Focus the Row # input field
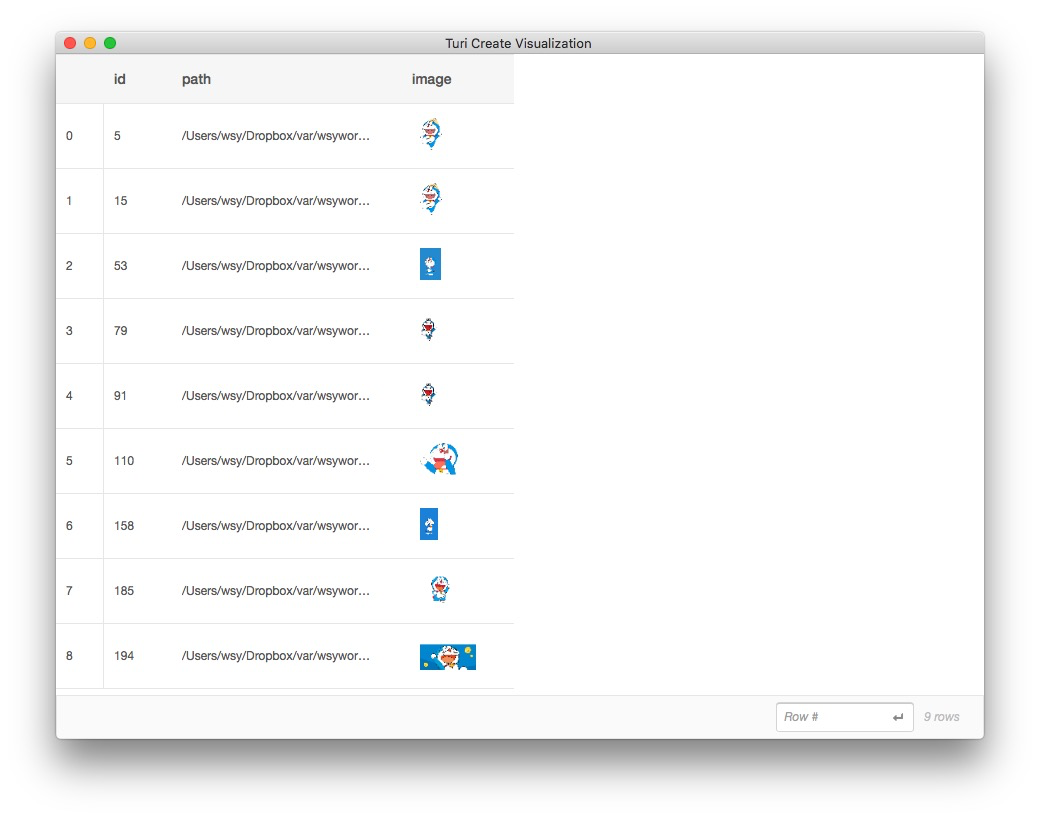 pos(832,717)
